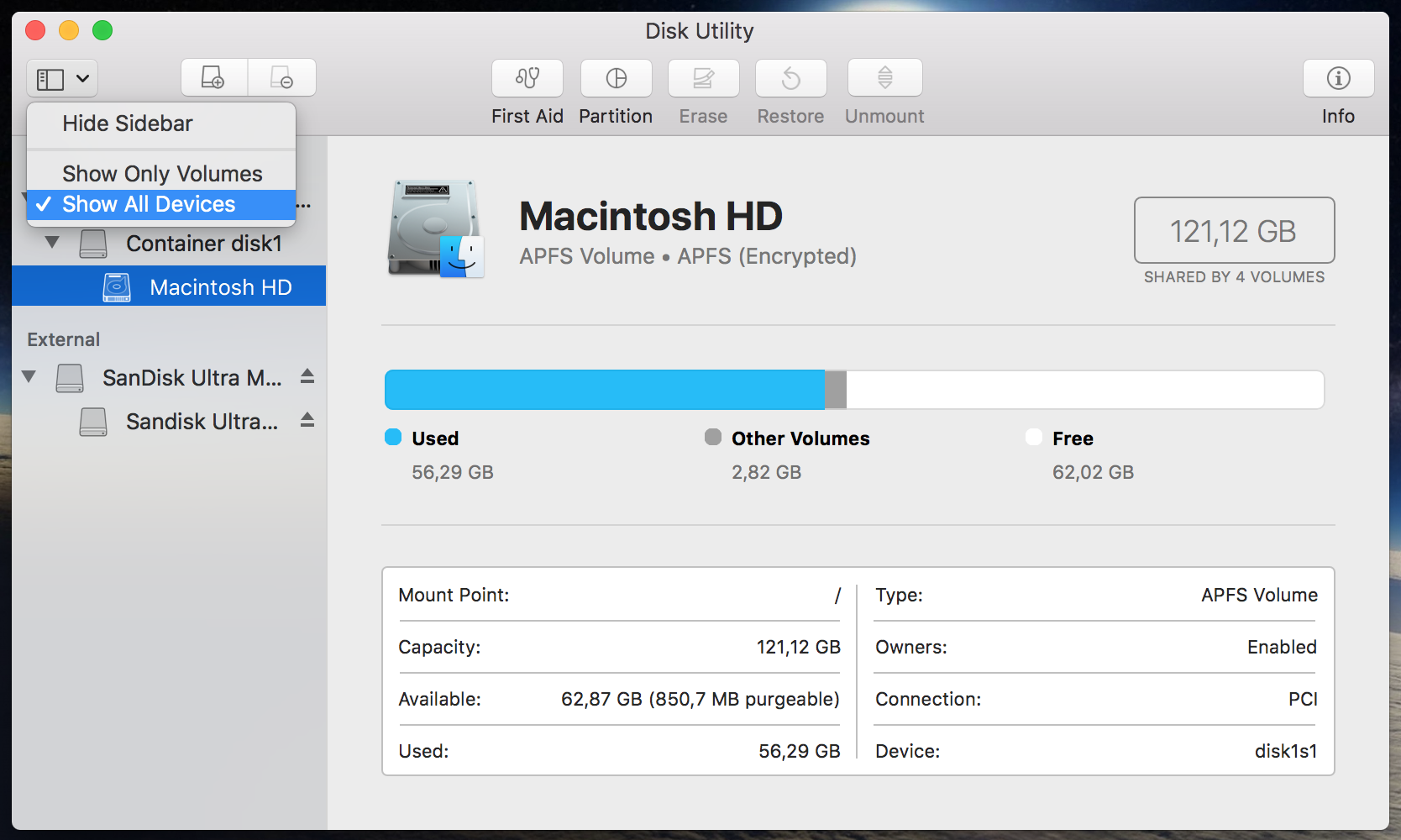This screenshot has height=840, width=1401.
Task: Click the Capacity 121,12 GB table value
Action: pyautogui.click(x=799, y=647)
